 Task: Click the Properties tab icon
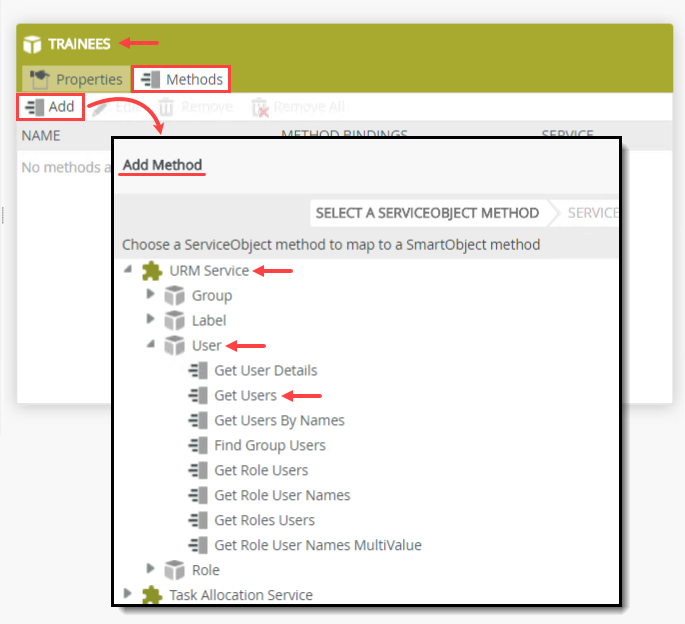point(39,79)
